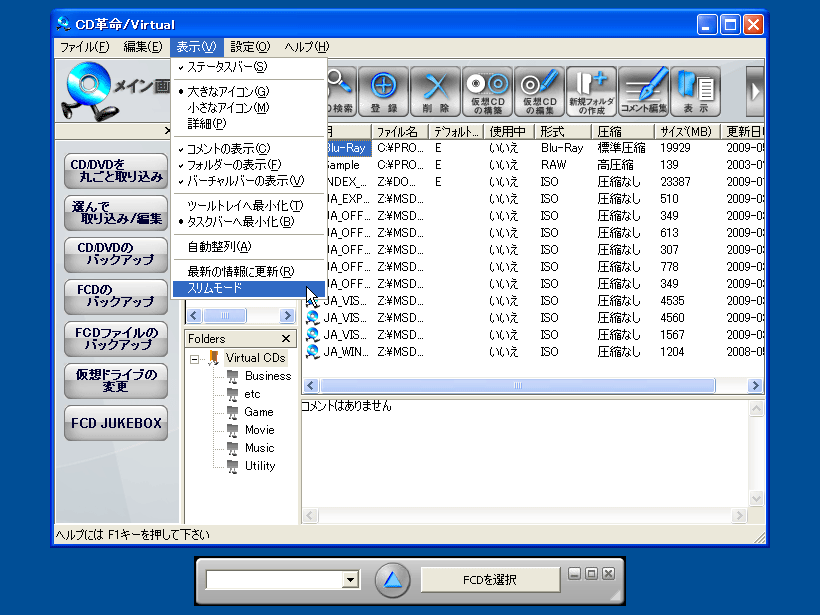Sort list by ファイル名 column header
Viewport: 820px width, 615px height.
click(x=400, y=132)
